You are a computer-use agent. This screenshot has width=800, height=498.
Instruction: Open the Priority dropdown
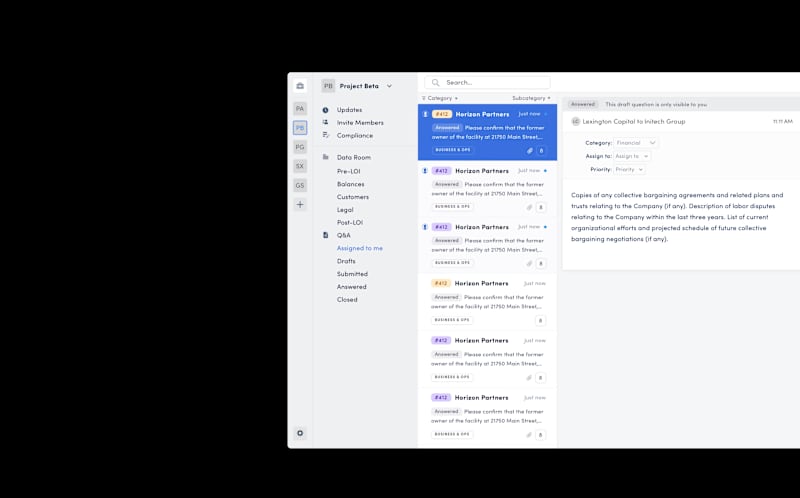(x=629, y=169)
